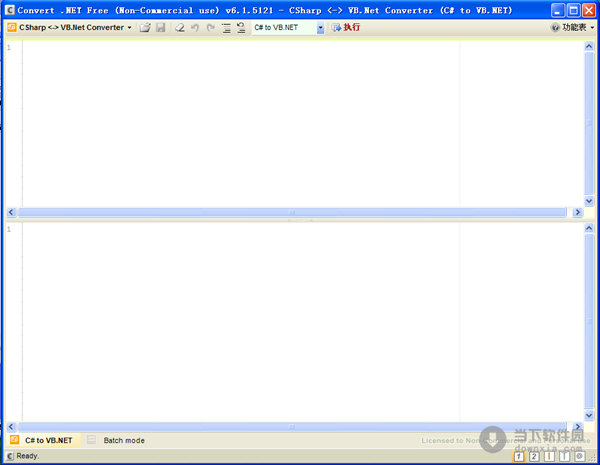This screenshot has height=465, width=600.
Task: Click the status bar C application icon
Action: [10, 456]
